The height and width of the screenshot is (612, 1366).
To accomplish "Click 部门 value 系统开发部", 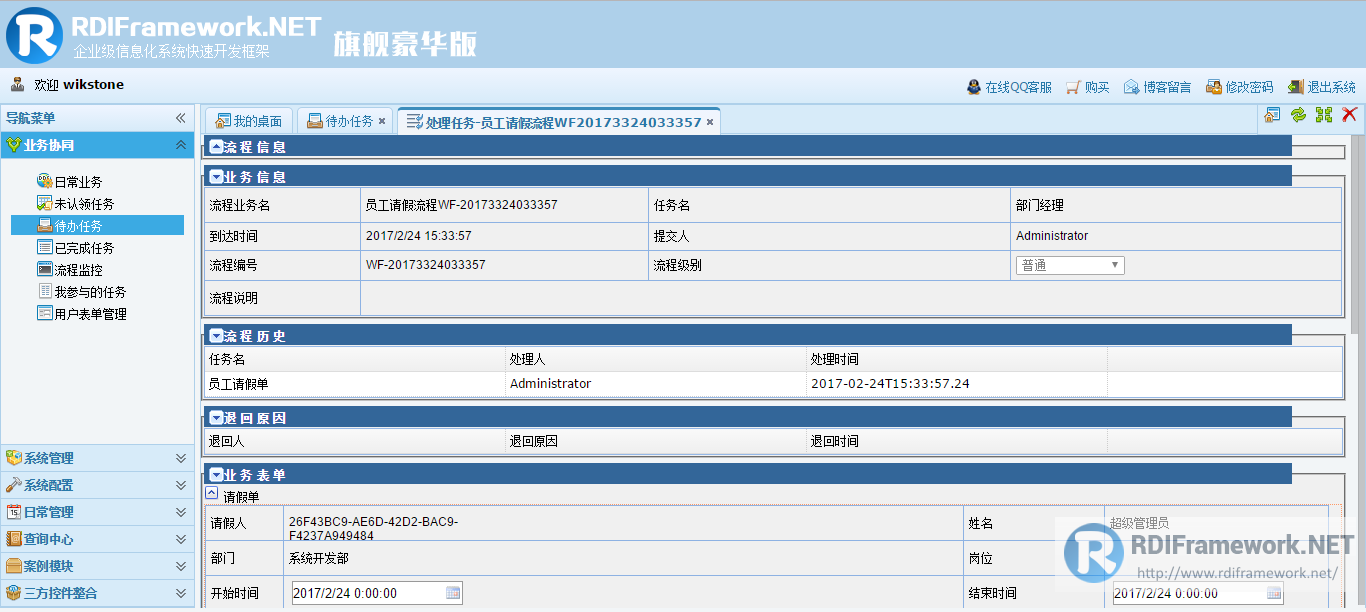I will (318, 558).
